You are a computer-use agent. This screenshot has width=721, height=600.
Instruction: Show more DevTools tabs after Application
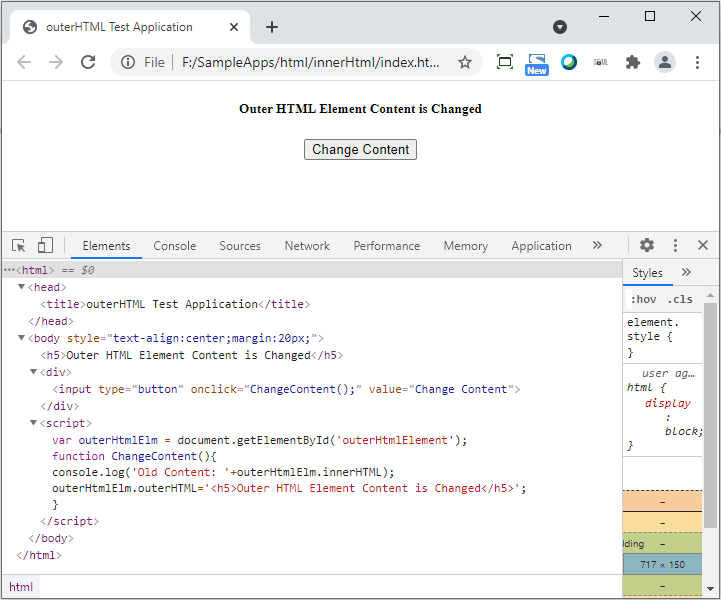pos(597,245)
